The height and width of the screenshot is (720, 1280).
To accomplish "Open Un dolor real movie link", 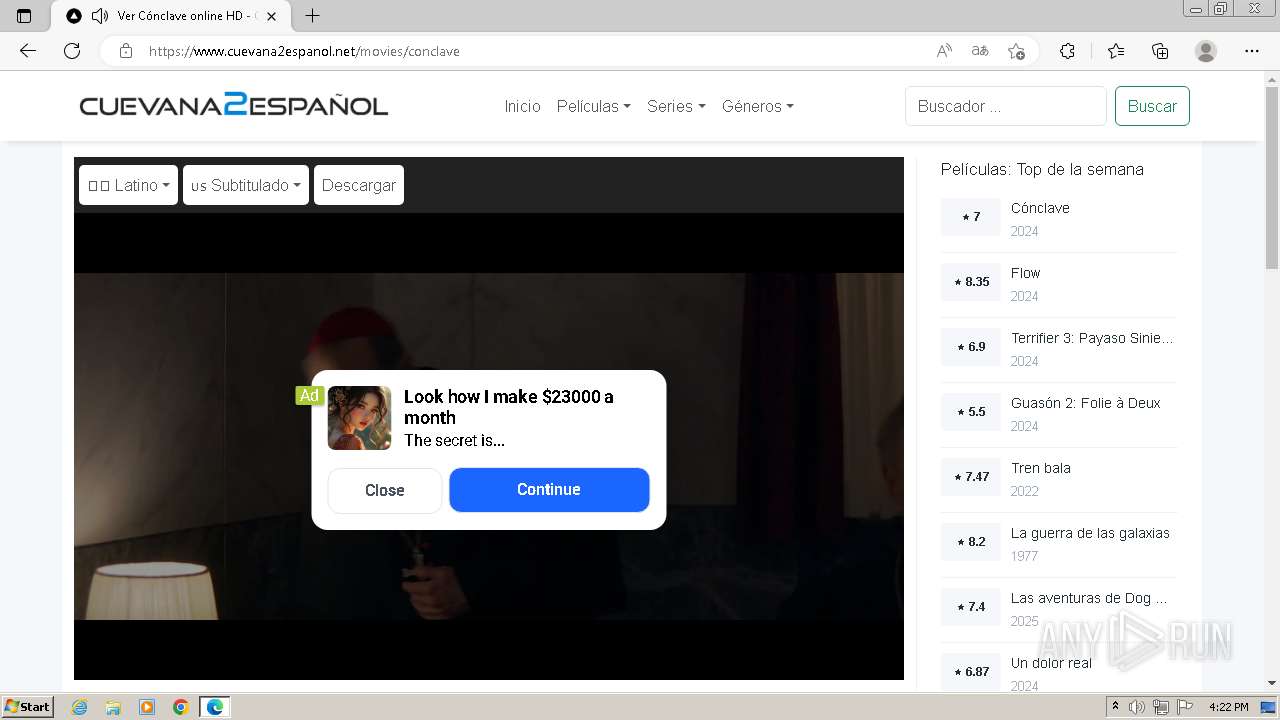I will point(1051,663).
